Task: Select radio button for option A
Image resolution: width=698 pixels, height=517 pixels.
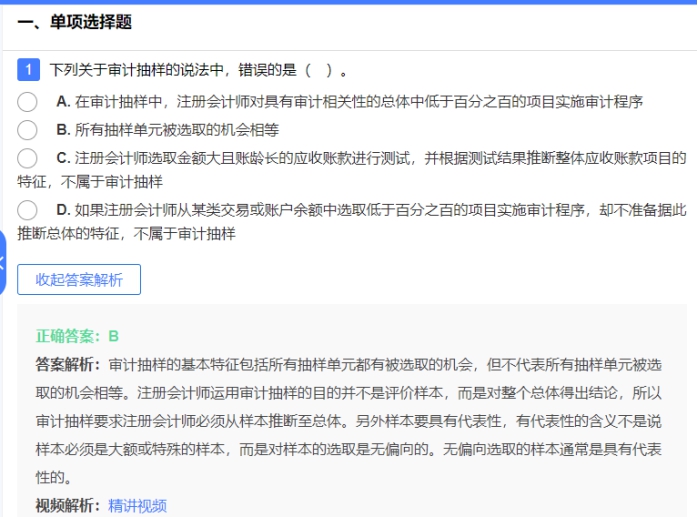Action: 27,102
